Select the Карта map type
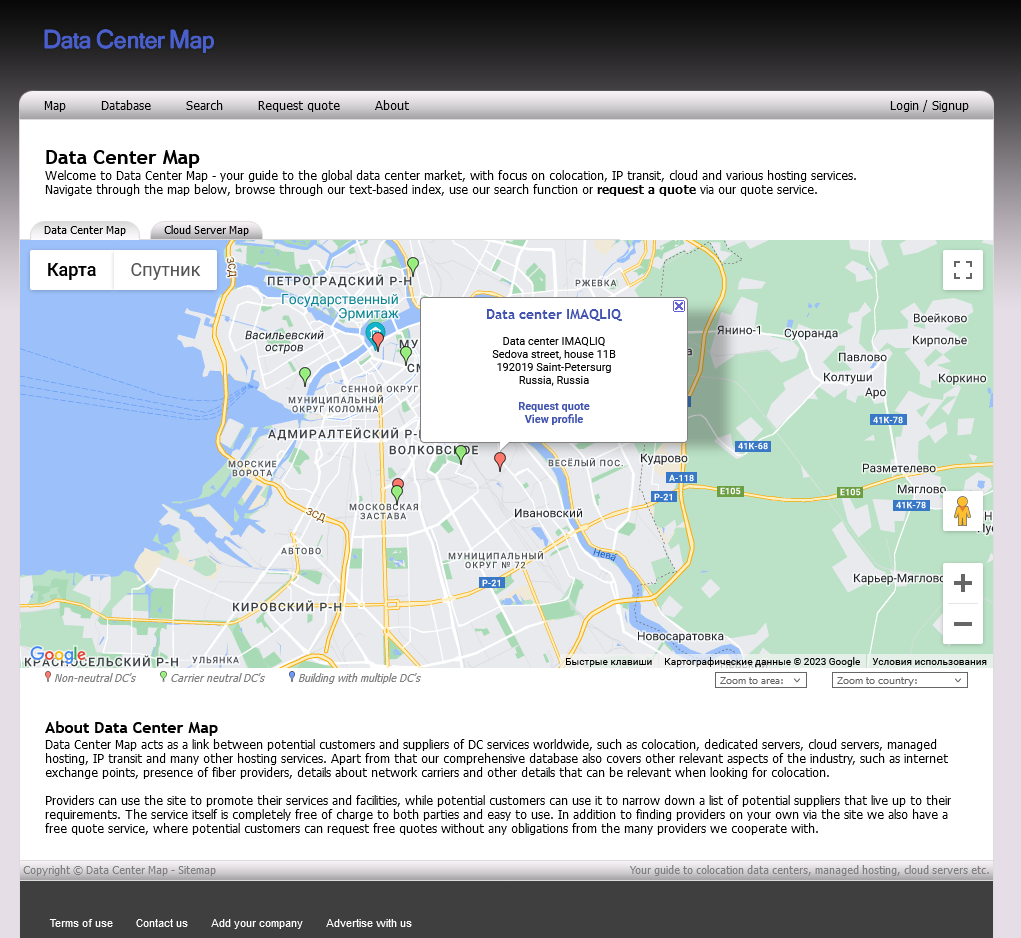This screenshot has height=938, width=1021. 72,269
